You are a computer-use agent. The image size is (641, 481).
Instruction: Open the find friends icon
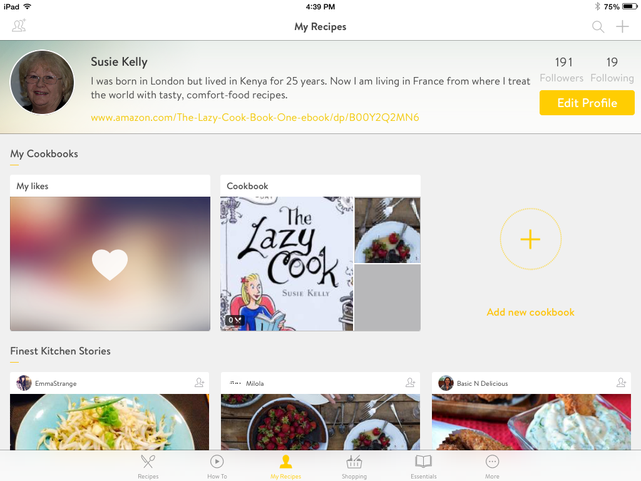coord(19,26)
